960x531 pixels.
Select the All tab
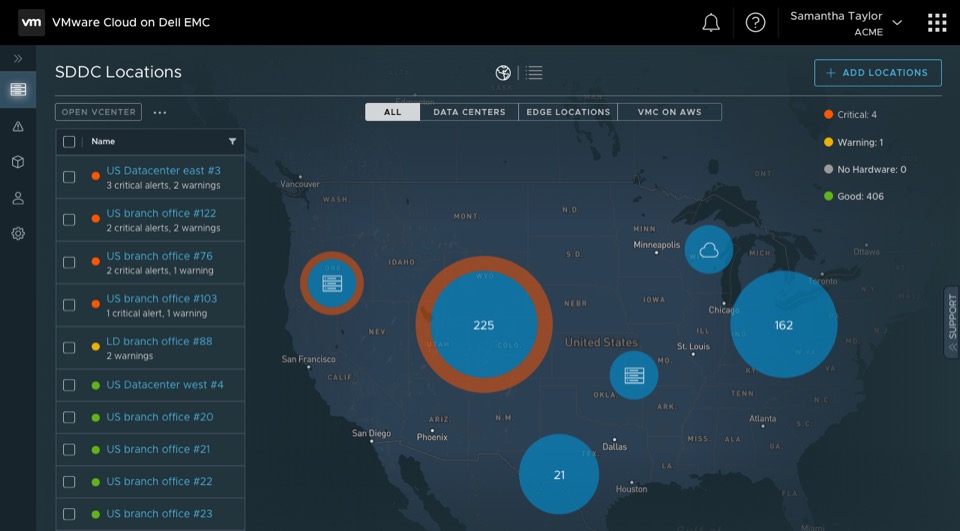[x=392, y=112]
